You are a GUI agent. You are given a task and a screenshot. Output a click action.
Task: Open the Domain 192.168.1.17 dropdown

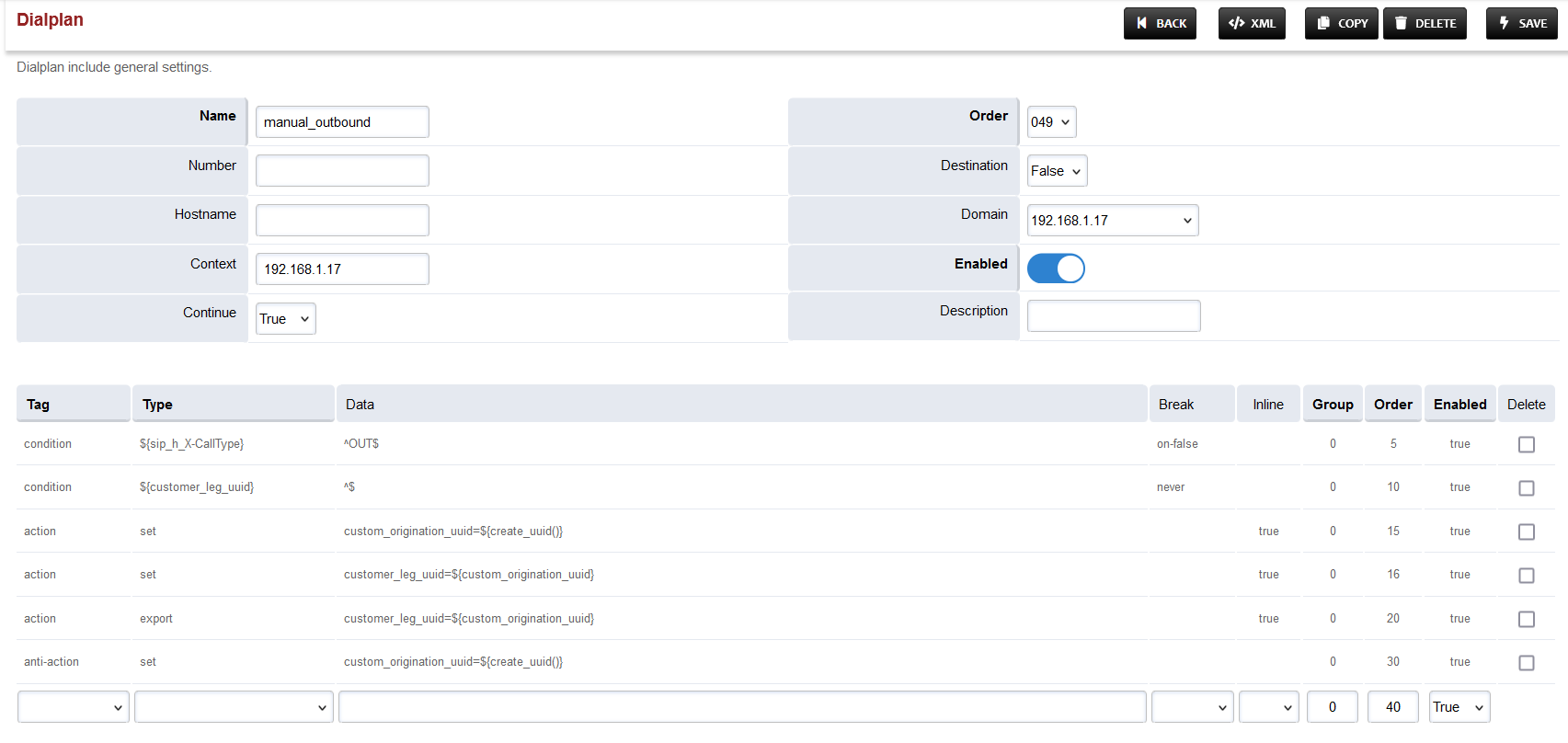coord(1112,221)
